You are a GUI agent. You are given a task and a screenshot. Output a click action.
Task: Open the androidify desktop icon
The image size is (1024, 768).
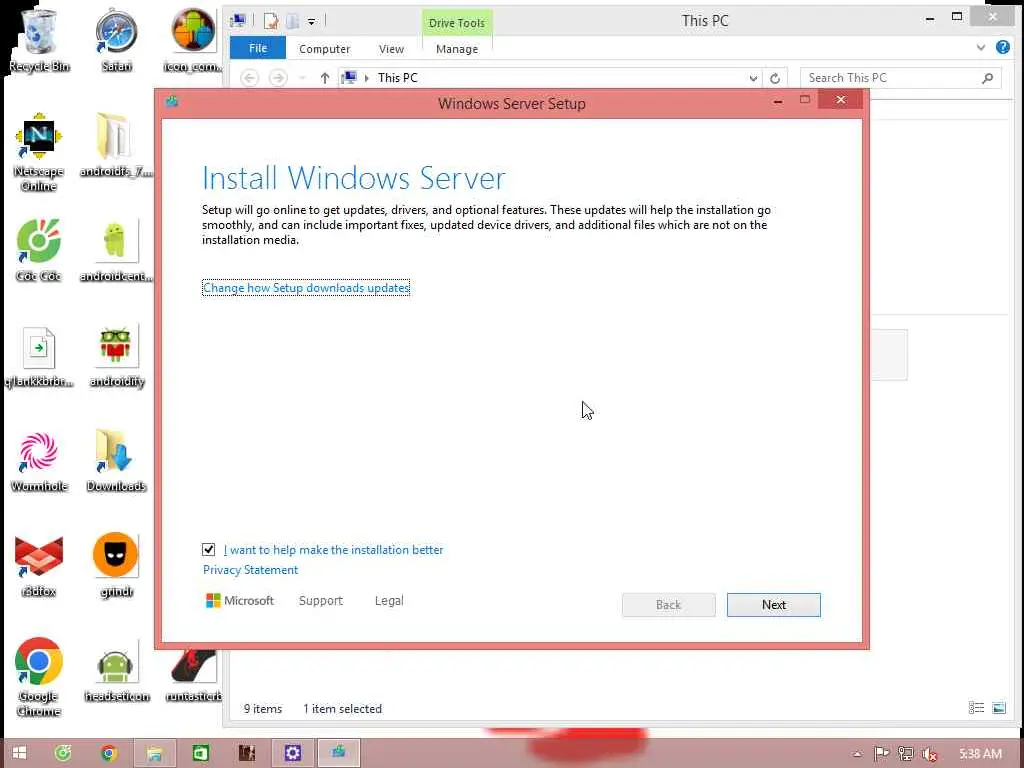pos(116,356)
